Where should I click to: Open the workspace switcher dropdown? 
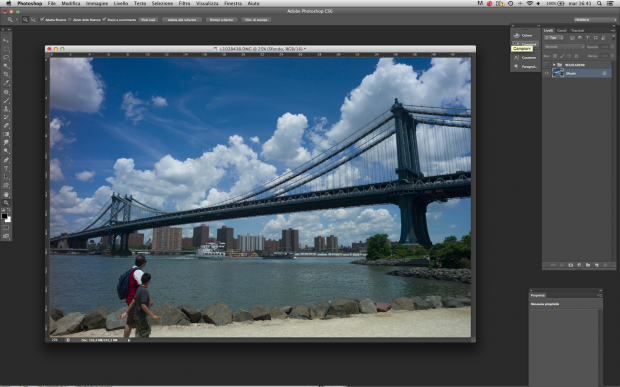tap(594, 19)
